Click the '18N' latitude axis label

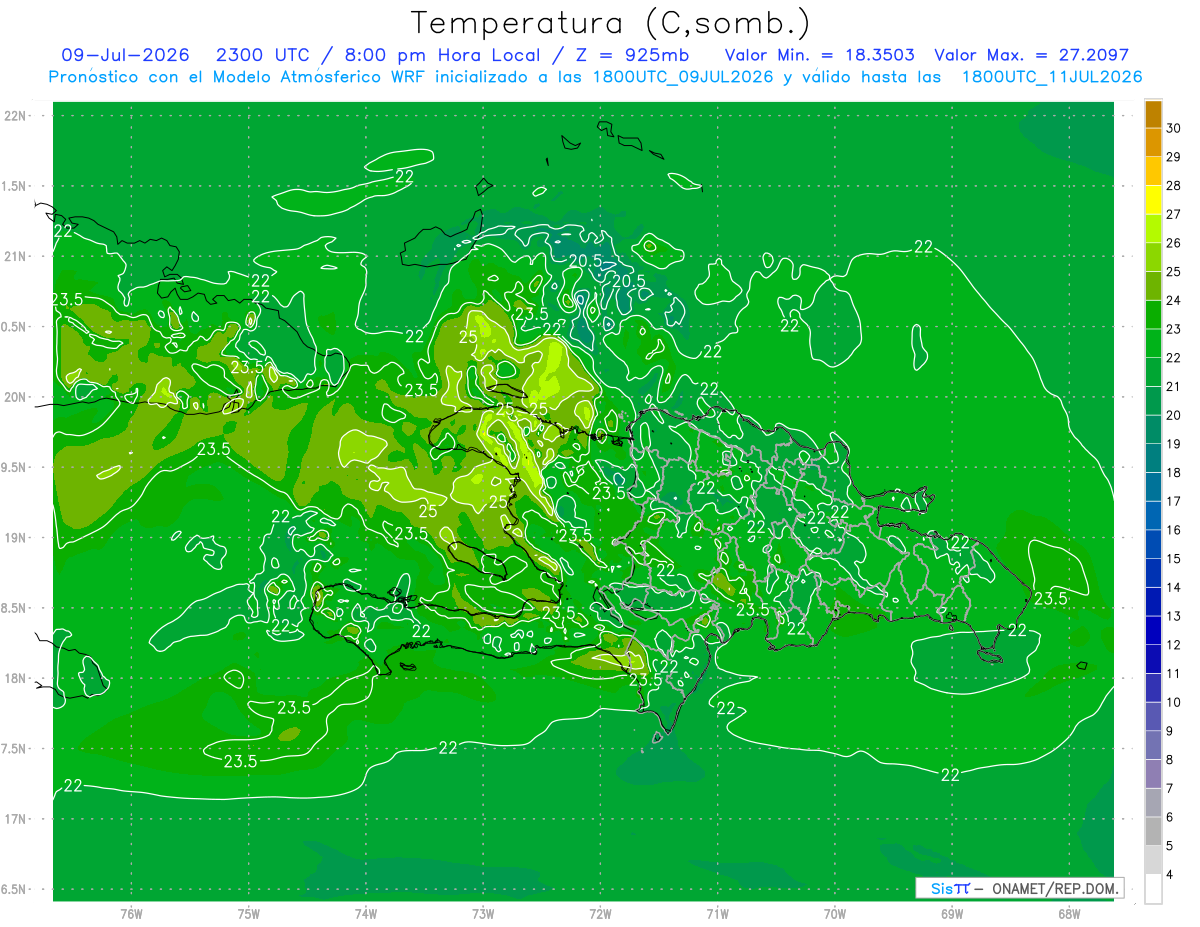point(17,678)
